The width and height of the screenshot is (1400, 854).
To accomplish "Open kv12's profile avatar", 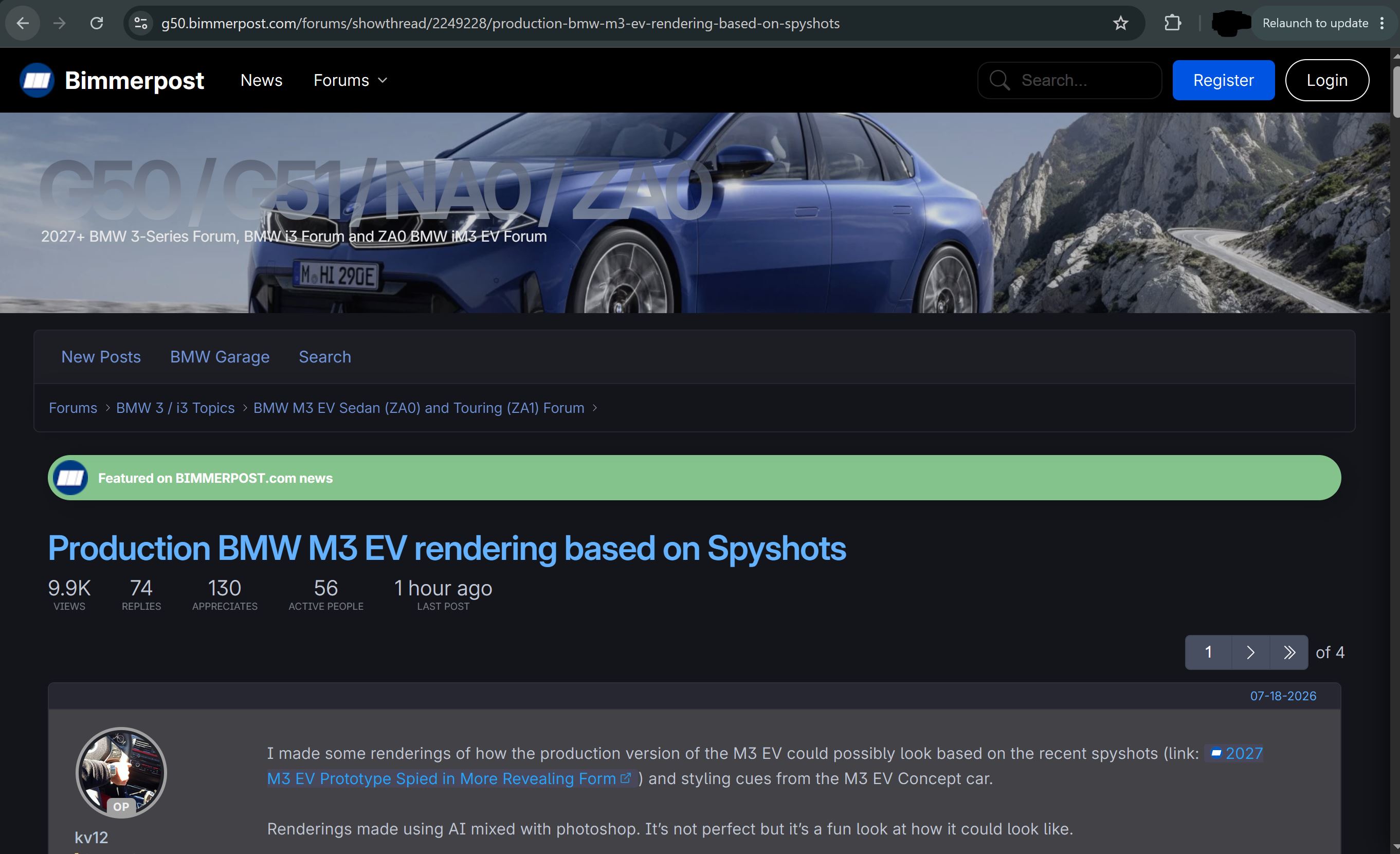I will click(x=121, y=773).
